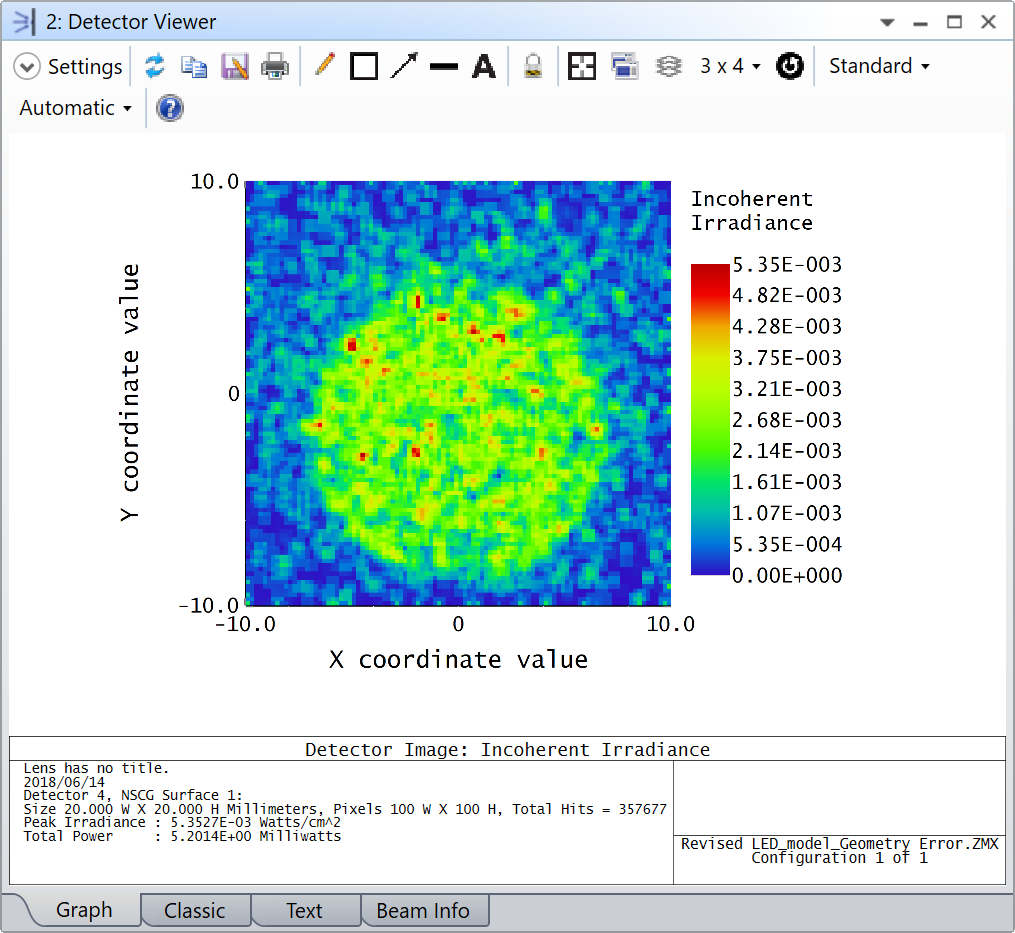Image resolution: width=1015 pixels, height=933 pixels.
Task: Click the Settings label
Action: (85, 67)
